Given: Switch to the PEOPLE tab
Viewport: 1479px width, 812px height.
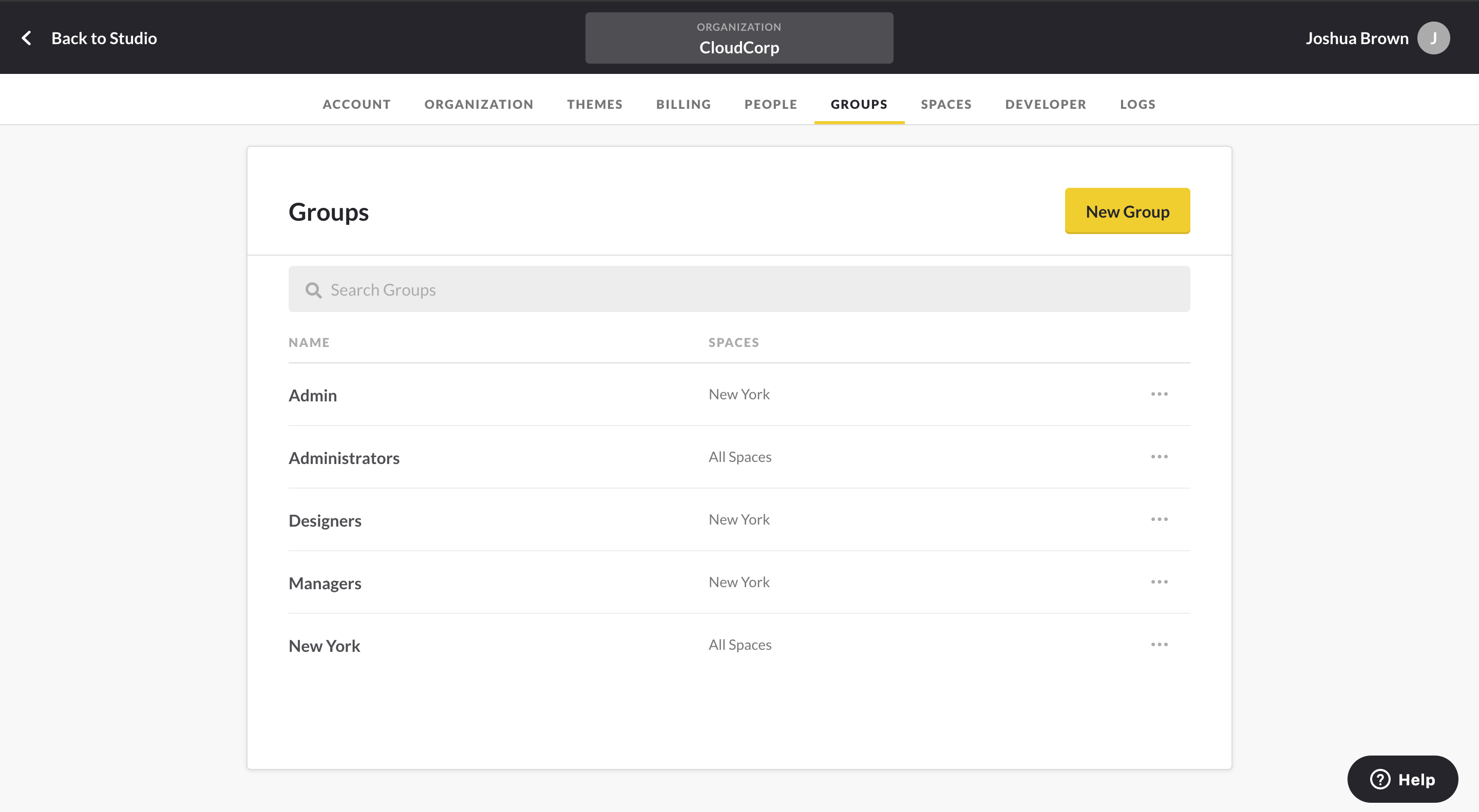Looking at the screenshot, I should click(770, 104).
